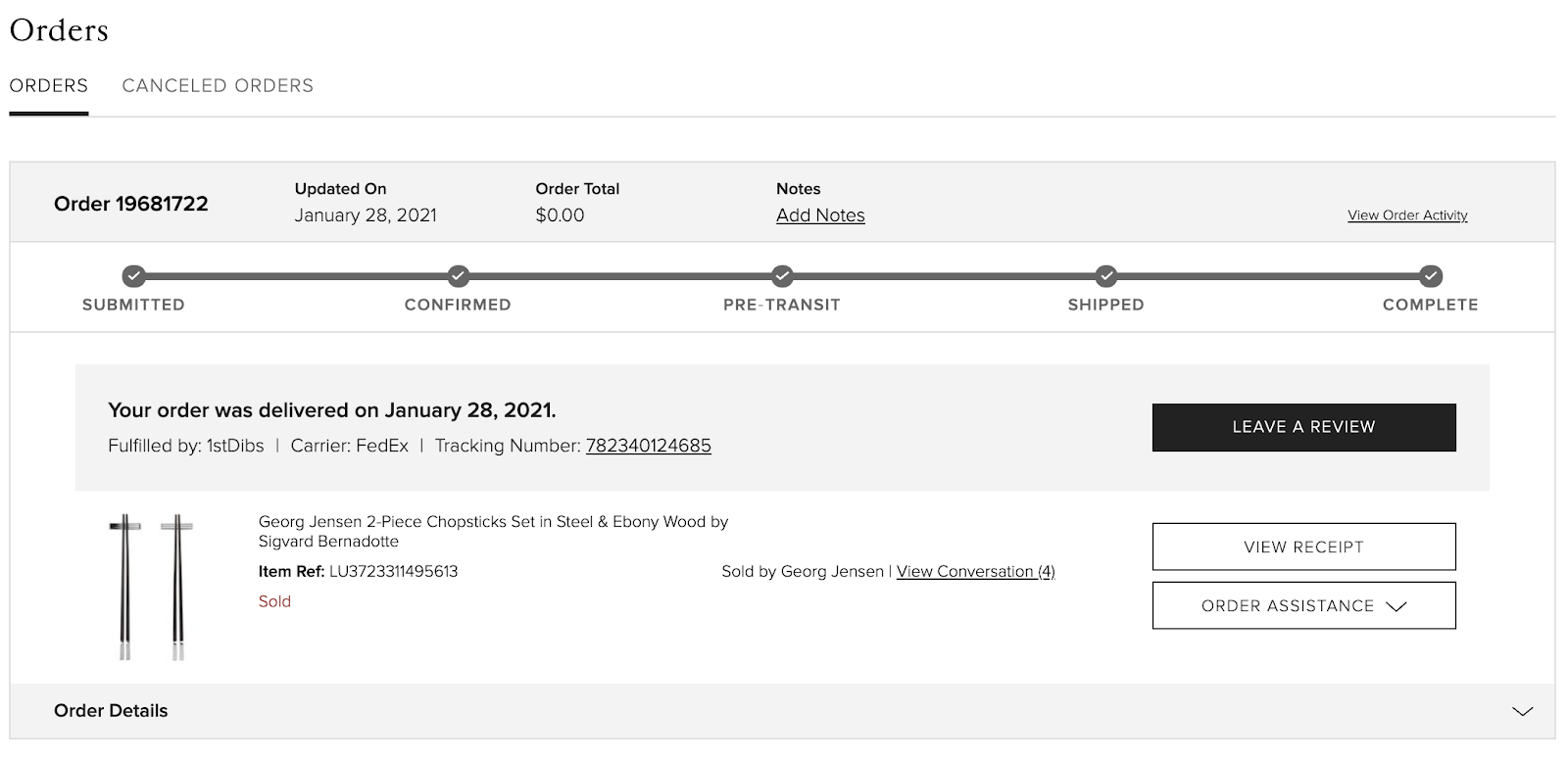The width and height of the screenshot is (1568, 762).
Task: Click the Confirmed step checkmark icon
Action: click(458, 276)
